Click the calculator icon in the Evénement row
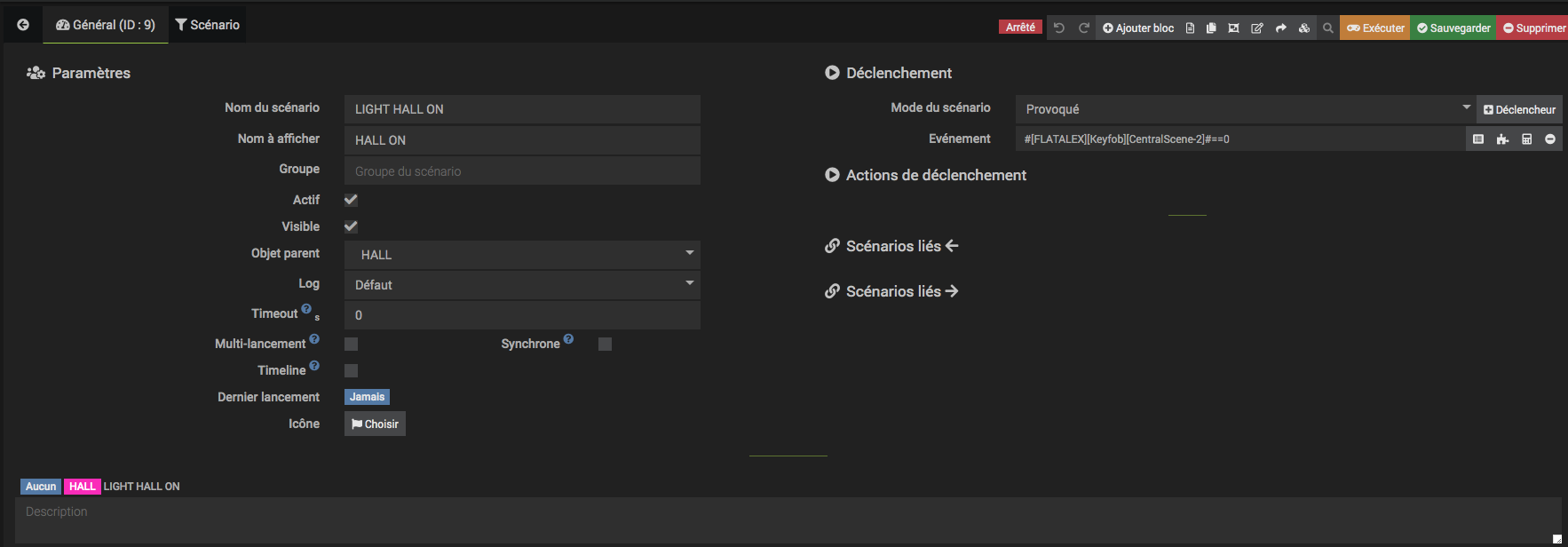 (x=1526, y=139)
